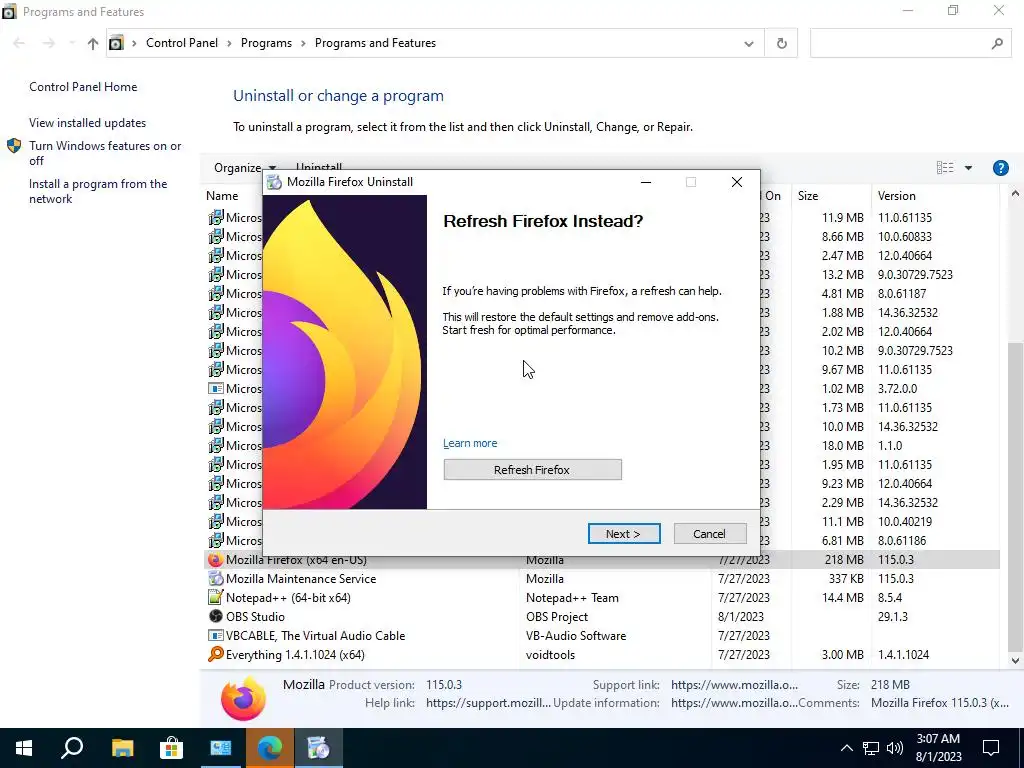Viewport: 1024px width, 768px height.
Task: Sort by the Size column header
Action: [x=808, y=196]
